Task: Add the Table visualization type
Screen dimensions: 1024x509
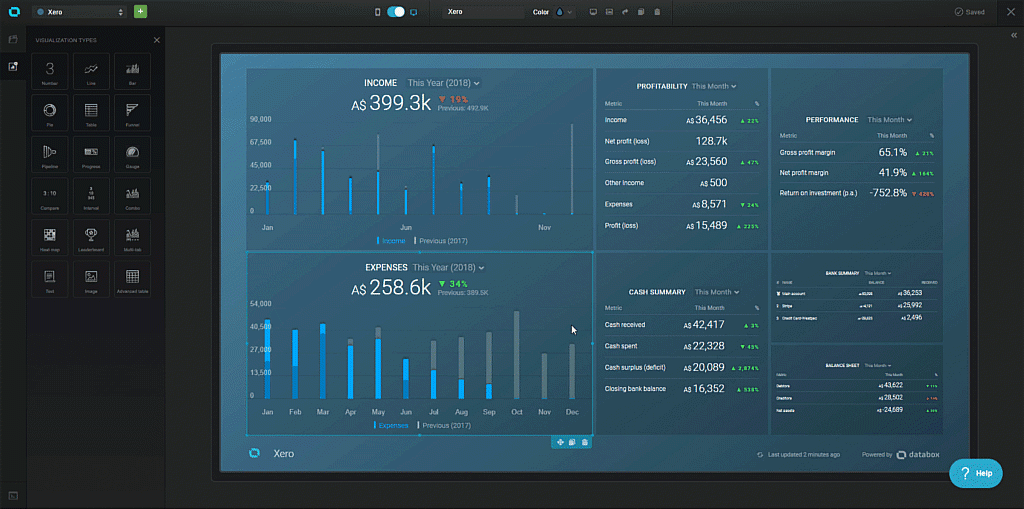Action: click(91, 113)
